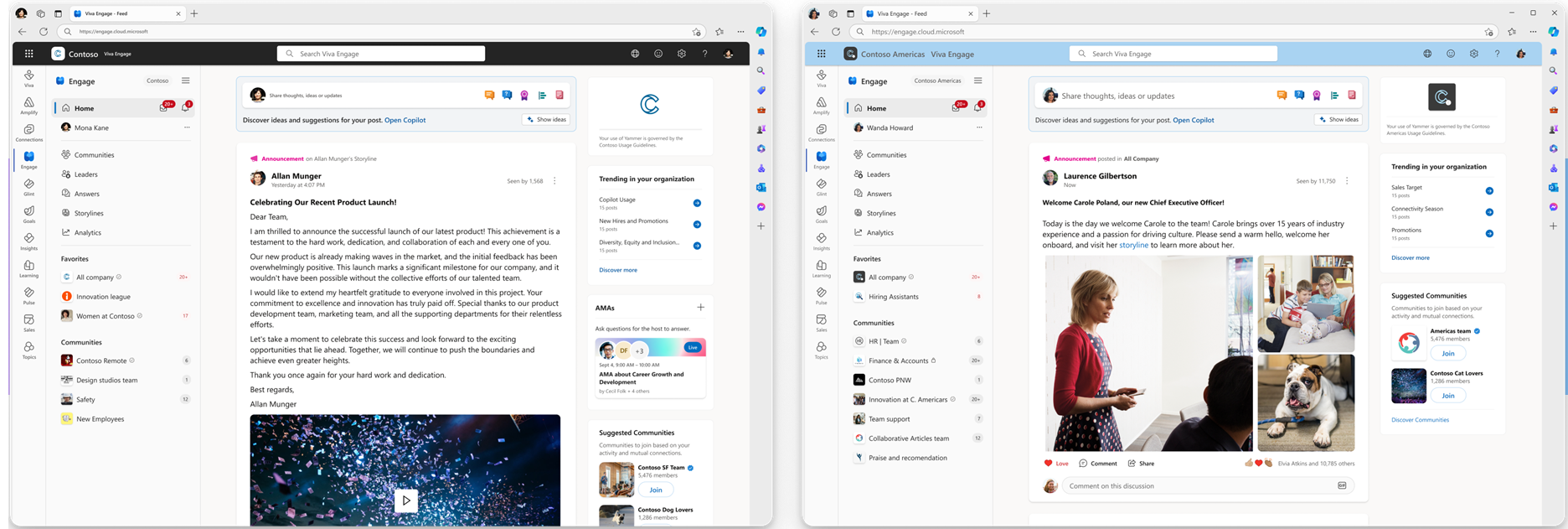Click help question mark in right window header

click(1497, 54)
